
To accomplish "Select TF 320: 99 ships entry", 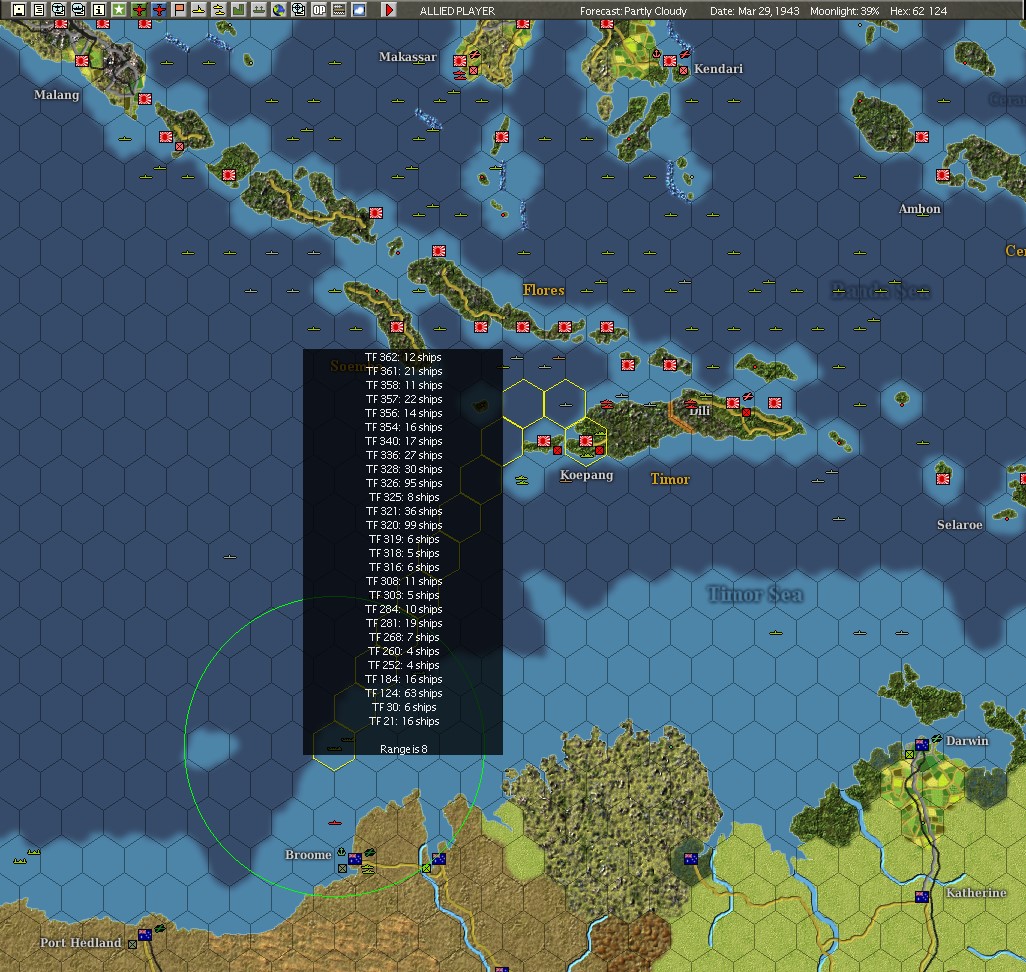I will click(x=404, y=525).
